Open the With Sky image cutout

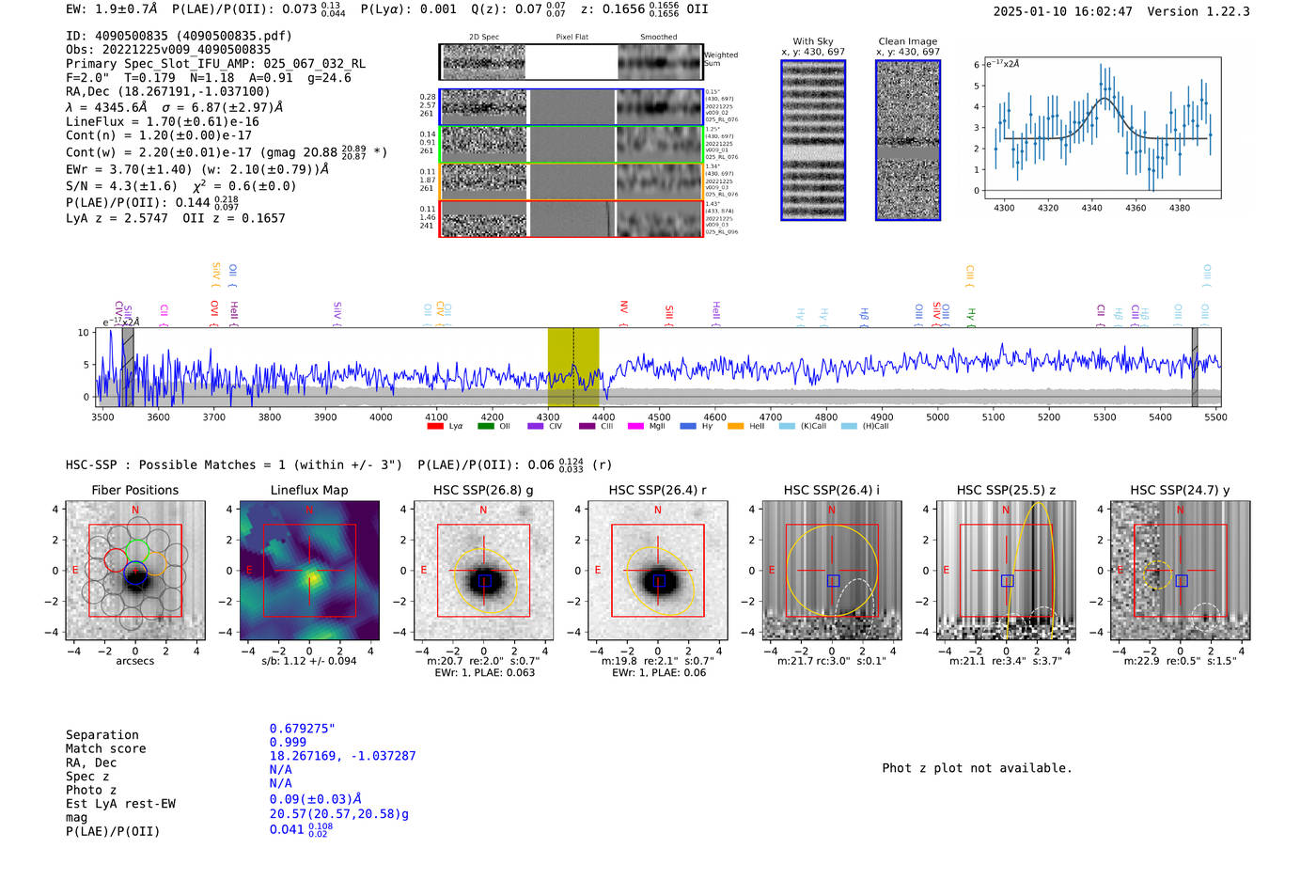pos(813,140)
